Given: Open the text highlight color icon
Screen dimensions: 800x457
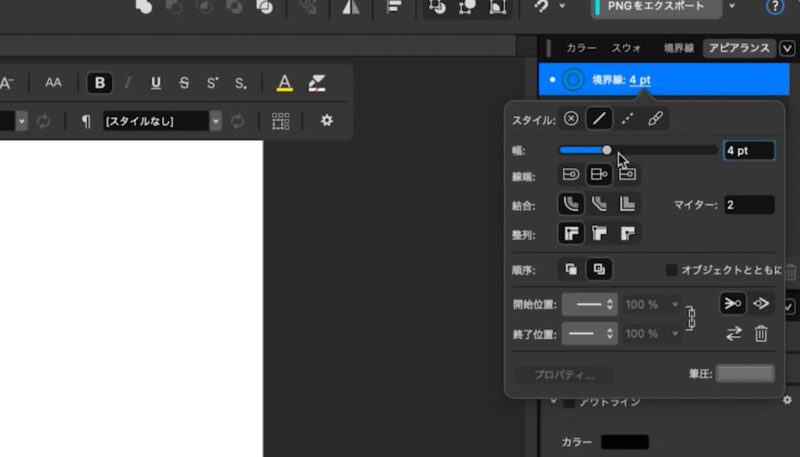Looking at the screenshot, I should [x=317, y=83].
